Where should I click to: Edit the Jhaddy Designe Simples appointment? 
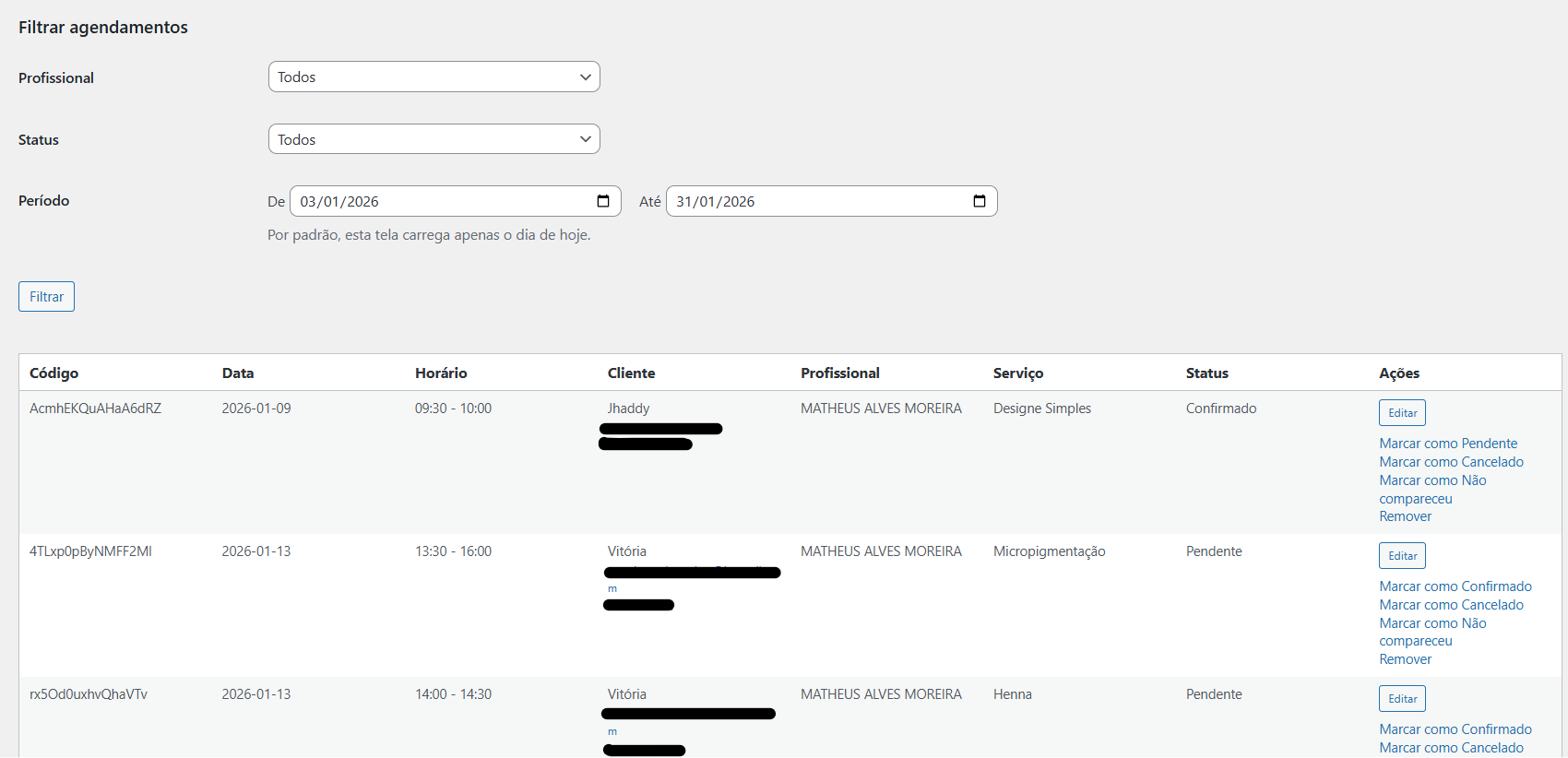(x=1402, y=412)
